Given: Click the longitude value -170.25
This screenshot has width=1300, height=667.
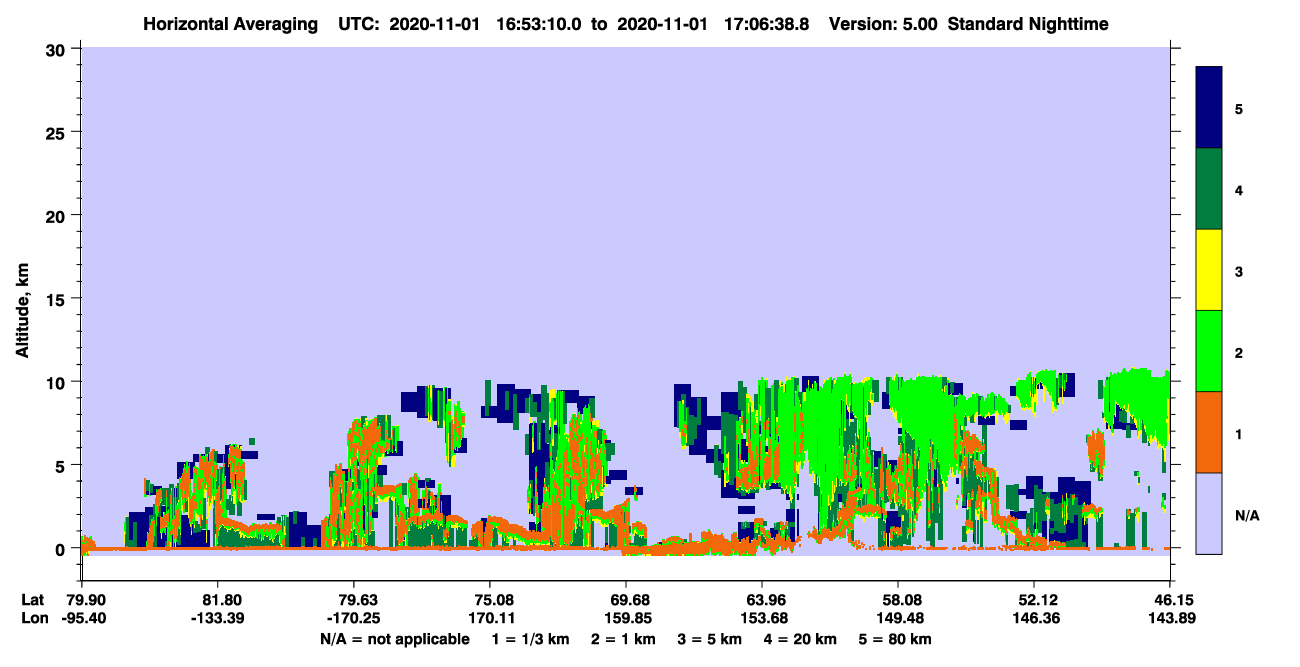Looking at the screenshot, I should [353, 618].
